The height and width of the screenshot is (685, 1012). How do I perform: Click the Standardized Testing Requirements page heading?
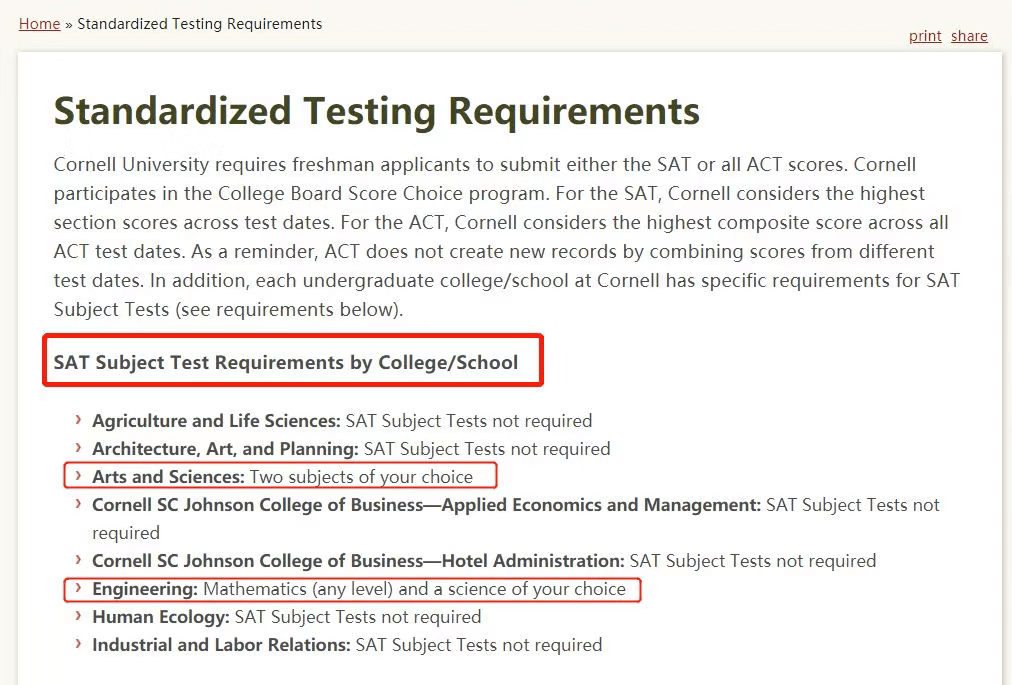pos(376,110)
